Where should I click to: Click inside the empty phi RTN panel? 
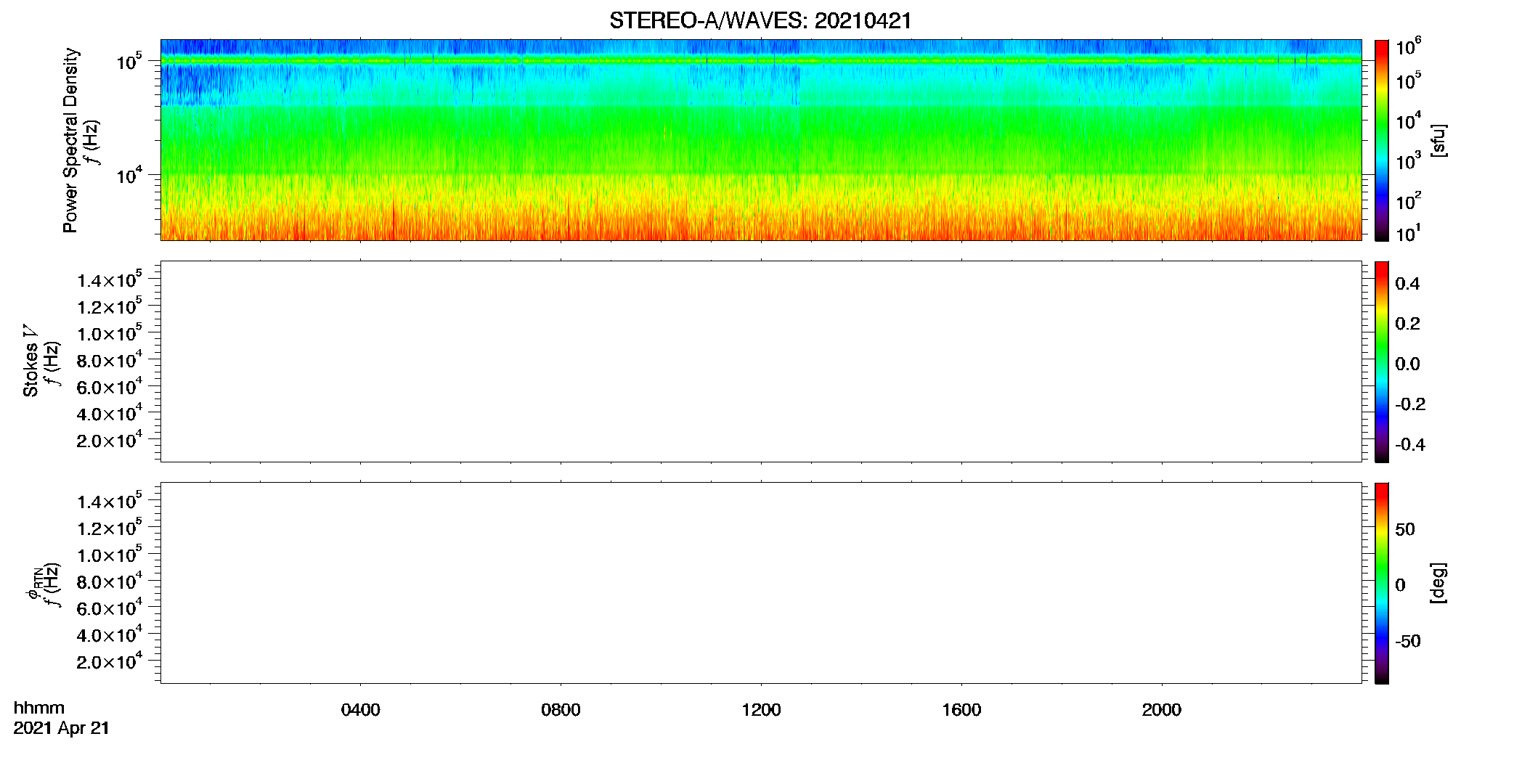[760, 583]
